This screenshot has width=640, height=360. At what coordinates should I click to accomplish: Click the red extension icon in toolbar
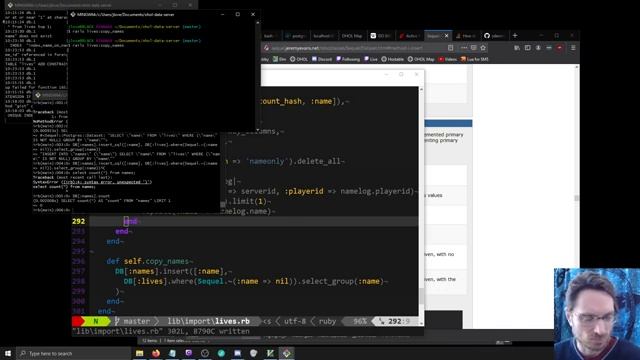tap(560, 48)
